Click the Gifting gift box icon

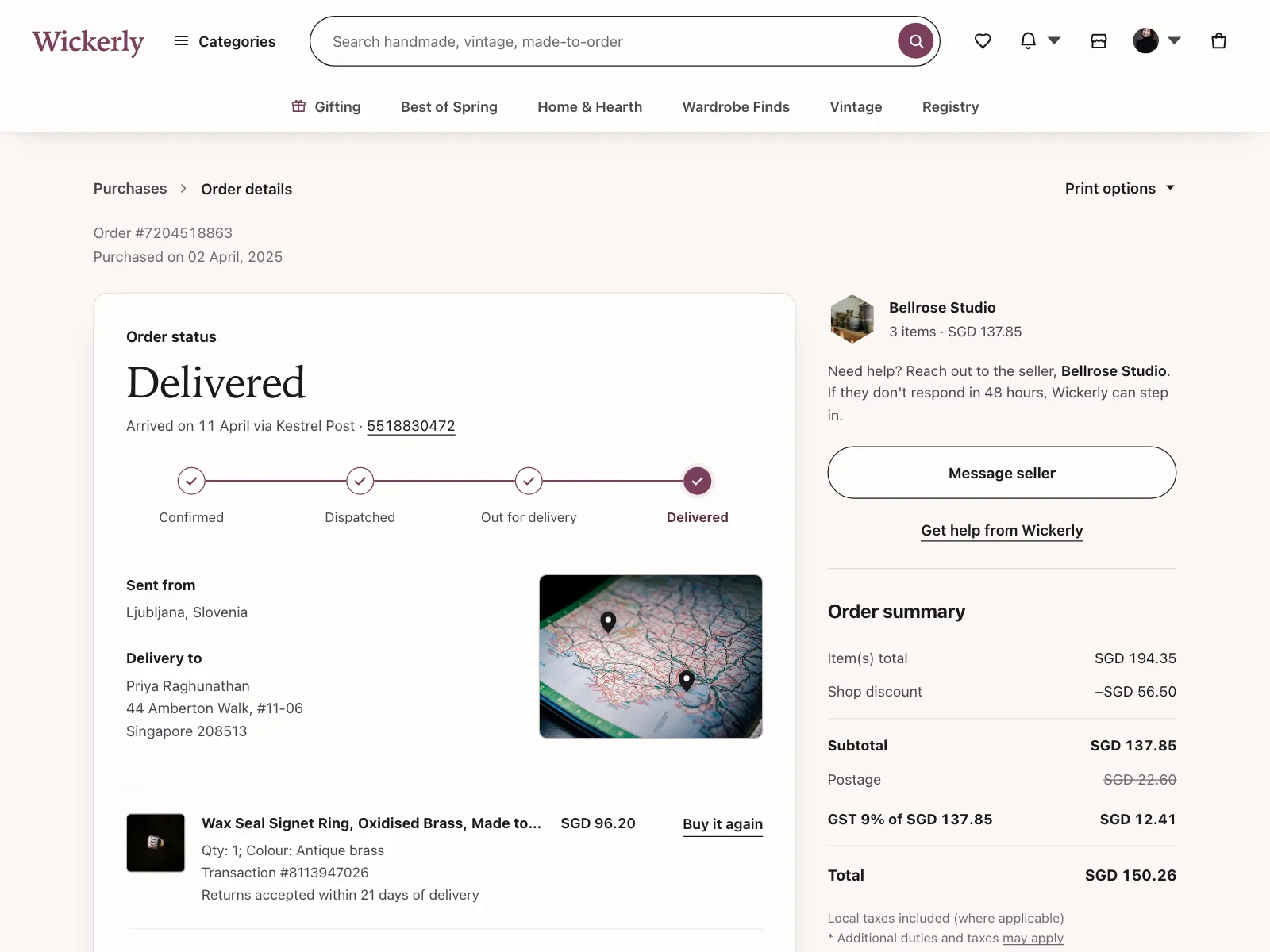tap(298, 106)
